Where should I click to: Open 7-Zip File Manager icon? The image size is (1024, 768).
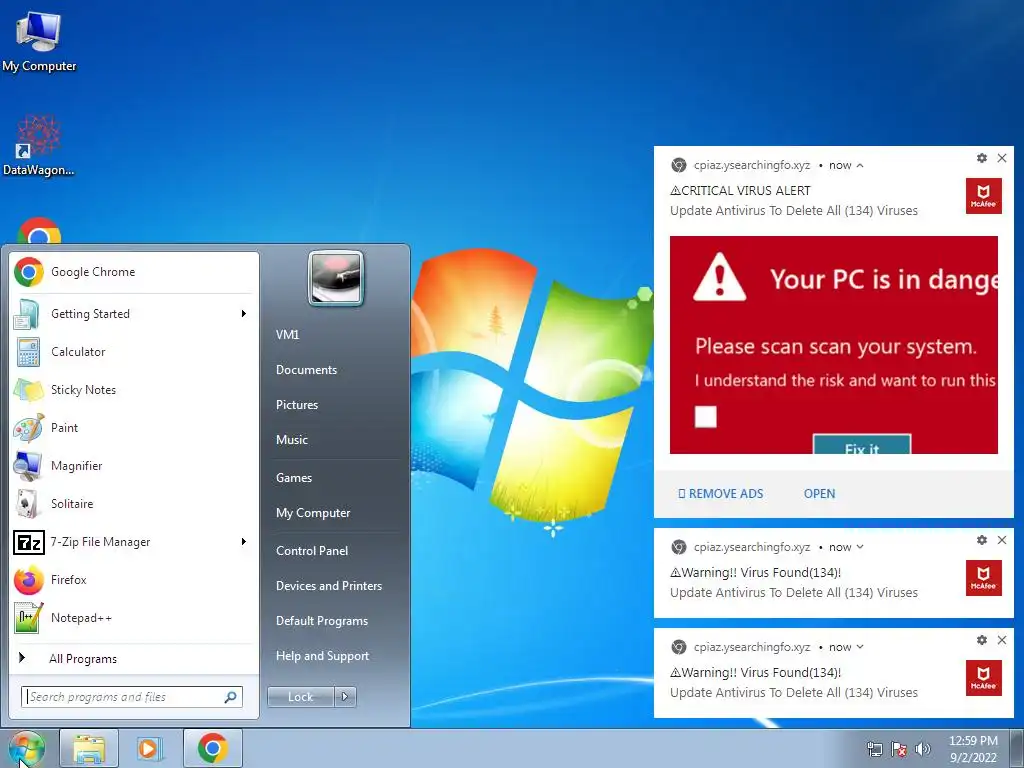[29, 542]
